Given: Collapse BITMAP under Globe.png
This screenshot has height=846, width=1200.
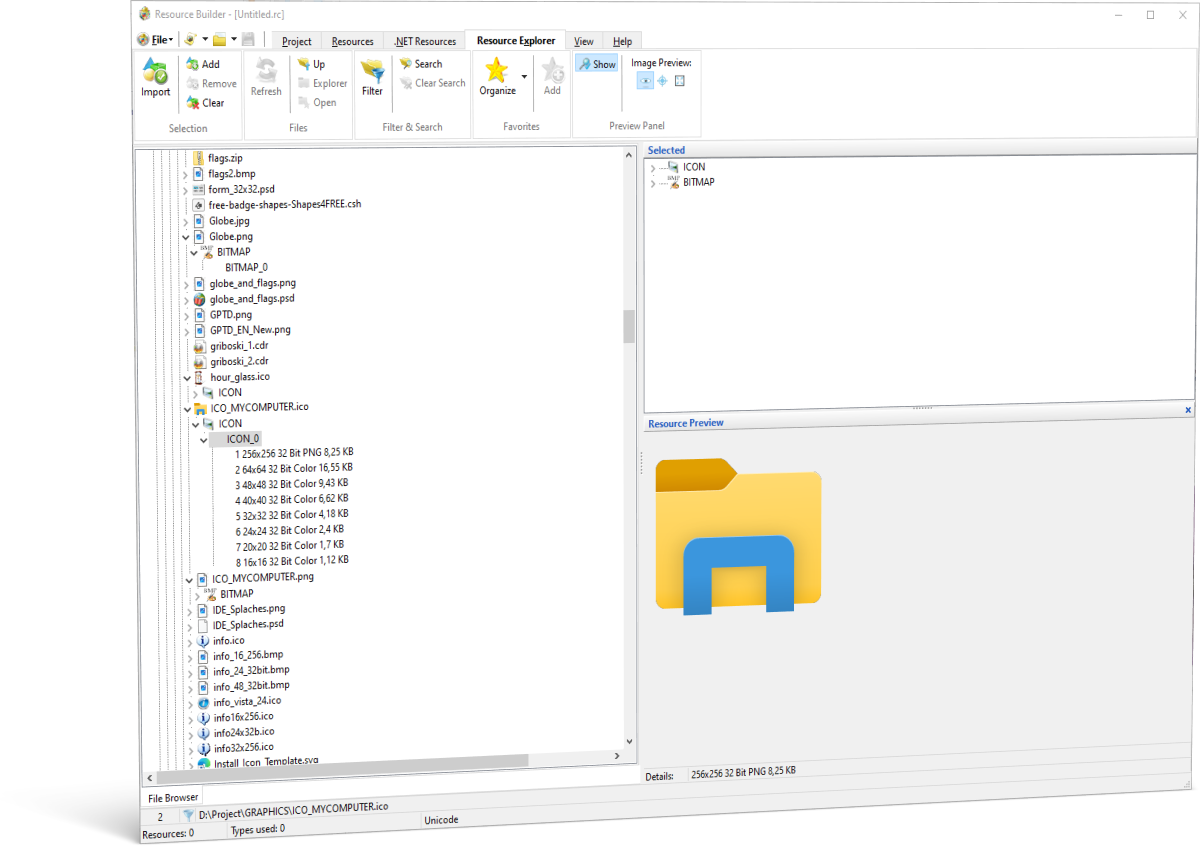Looking at the screenshot, I should pos(194,252).
